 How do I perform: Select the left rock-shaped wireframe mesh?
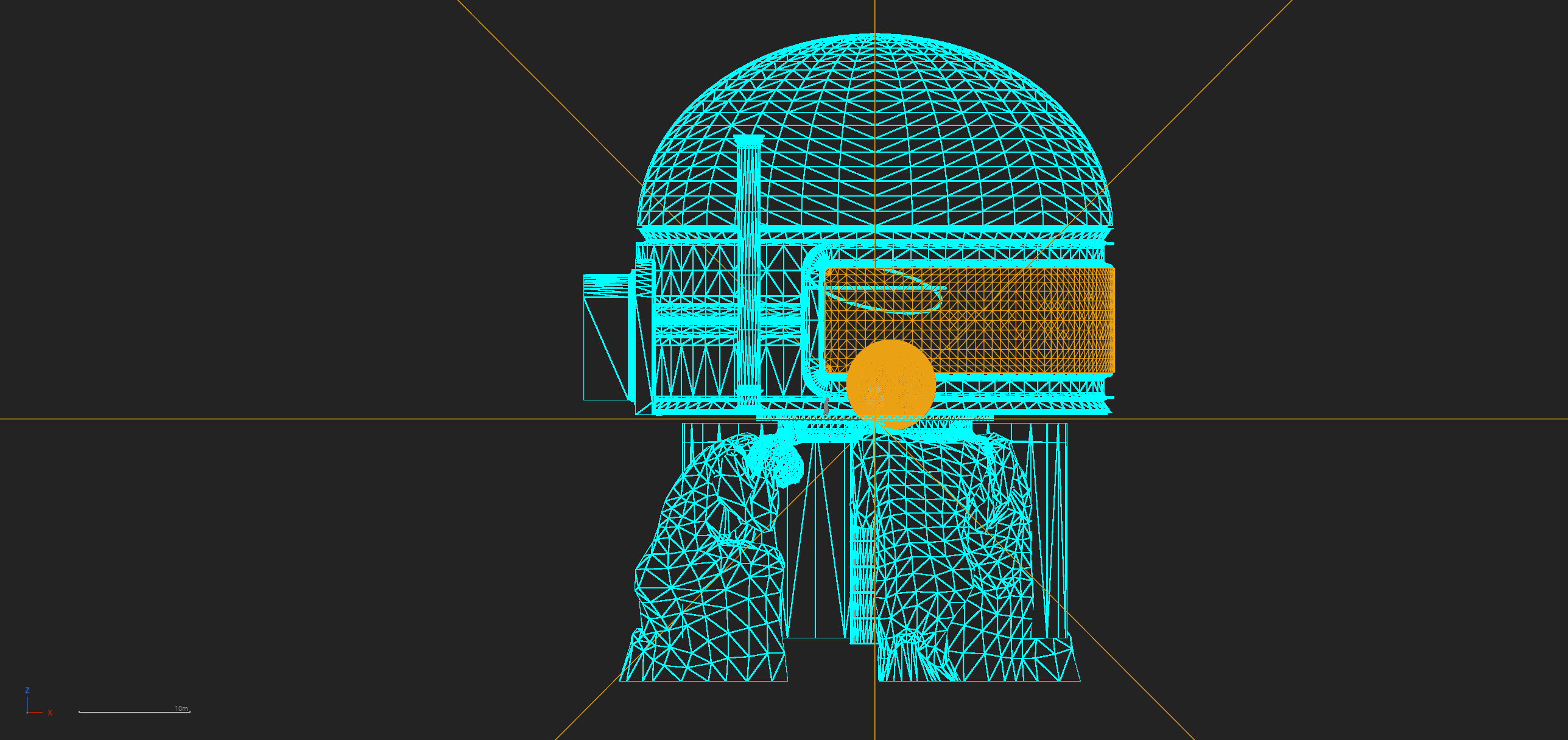point(700,578)
